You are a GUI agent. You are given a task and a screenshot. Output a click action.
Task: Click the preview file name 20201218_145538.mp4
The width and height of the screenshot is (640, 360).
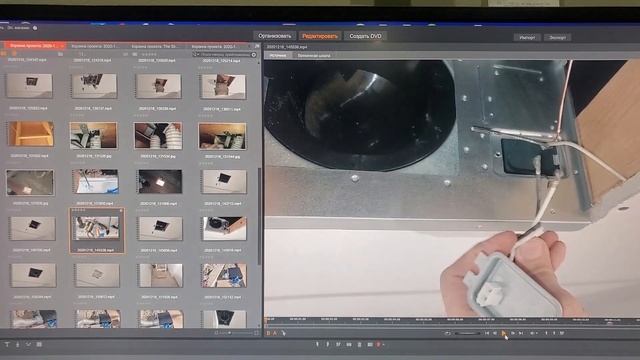click(x=287, y=47)
